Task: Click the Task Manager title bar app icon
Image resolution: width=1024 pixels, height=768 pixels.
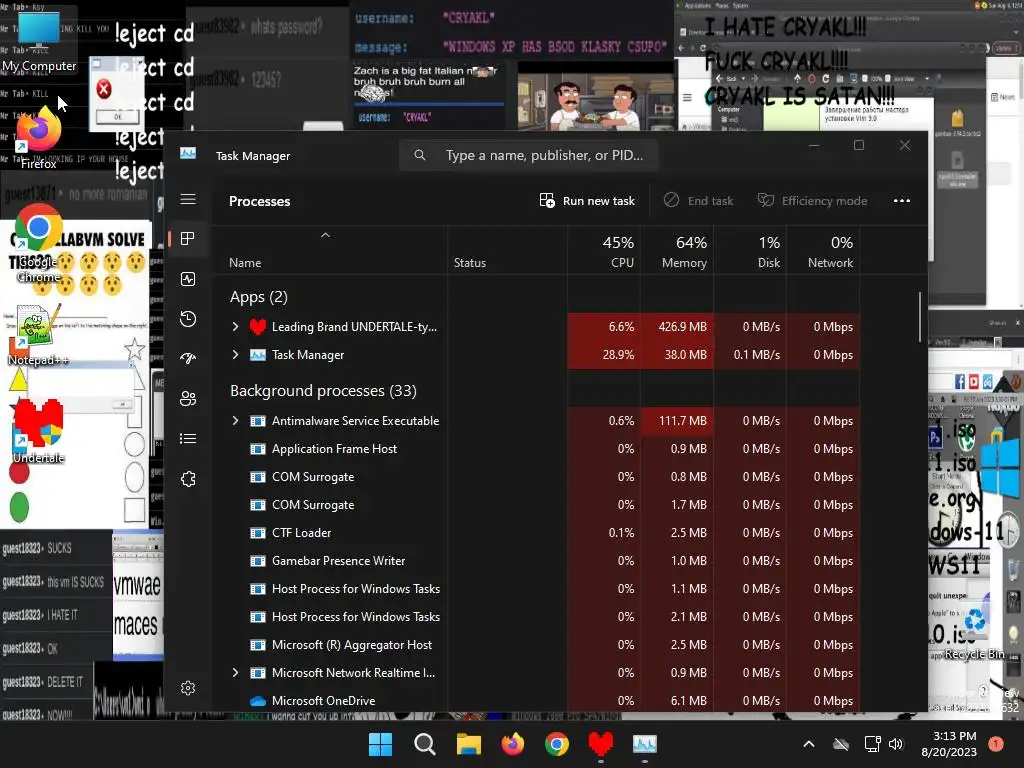Action: coord(188,153)
